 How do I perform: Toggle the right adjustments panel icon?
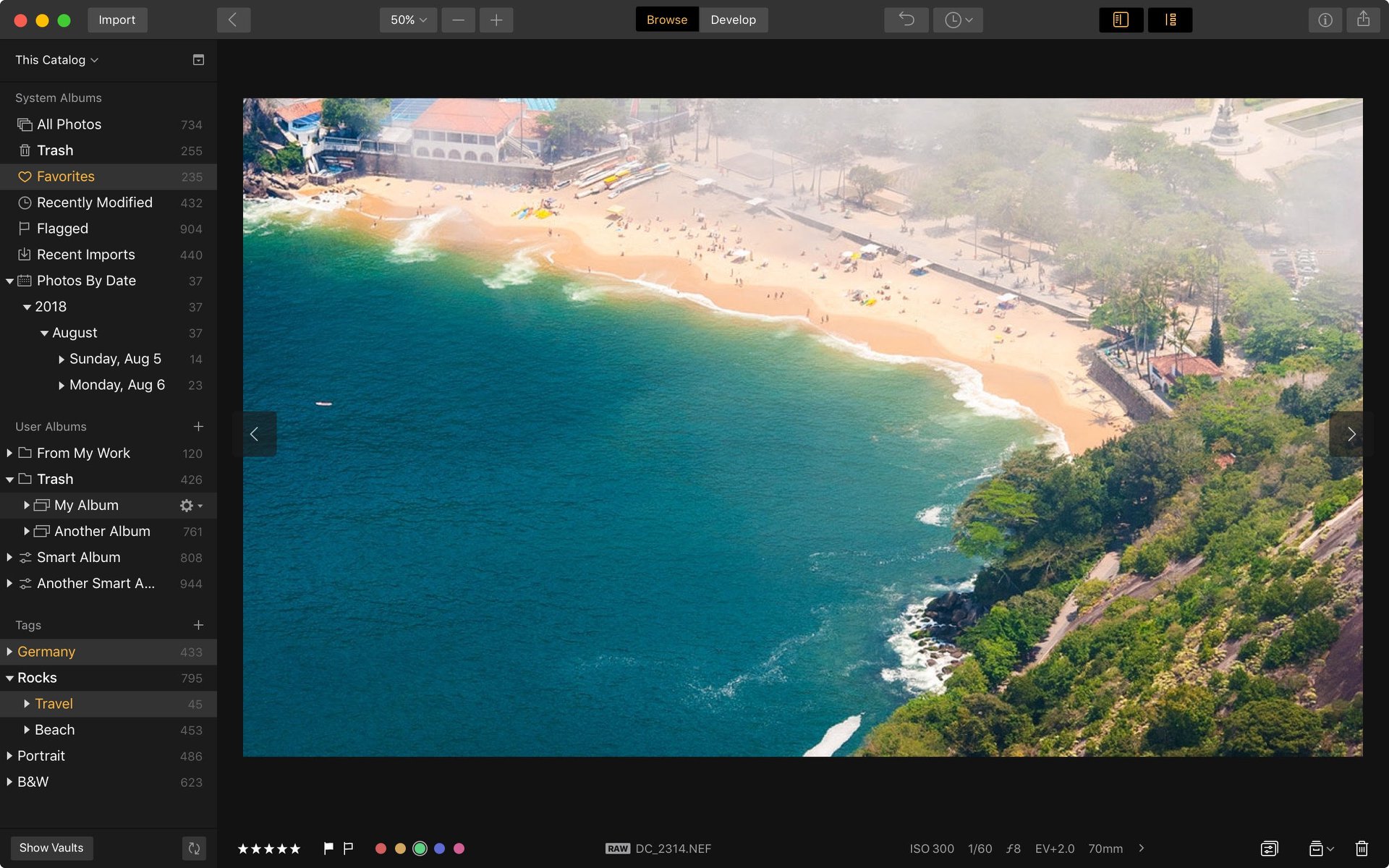(1170, 20)
